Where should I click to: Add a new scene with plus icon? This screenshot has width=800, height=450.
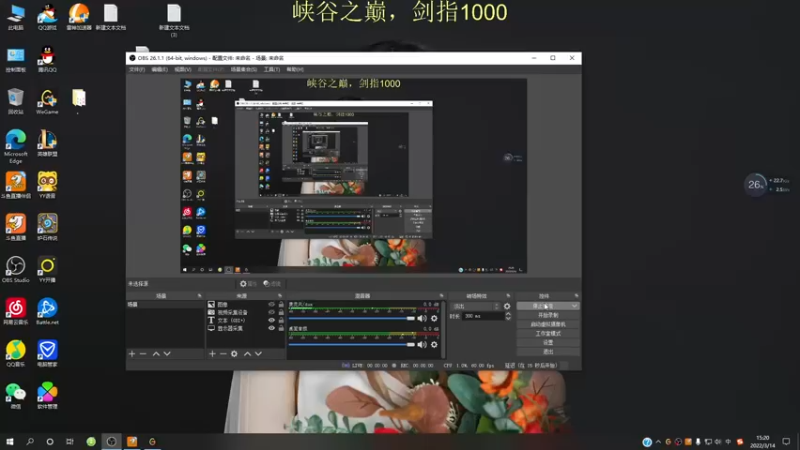[x=132, y=354]
